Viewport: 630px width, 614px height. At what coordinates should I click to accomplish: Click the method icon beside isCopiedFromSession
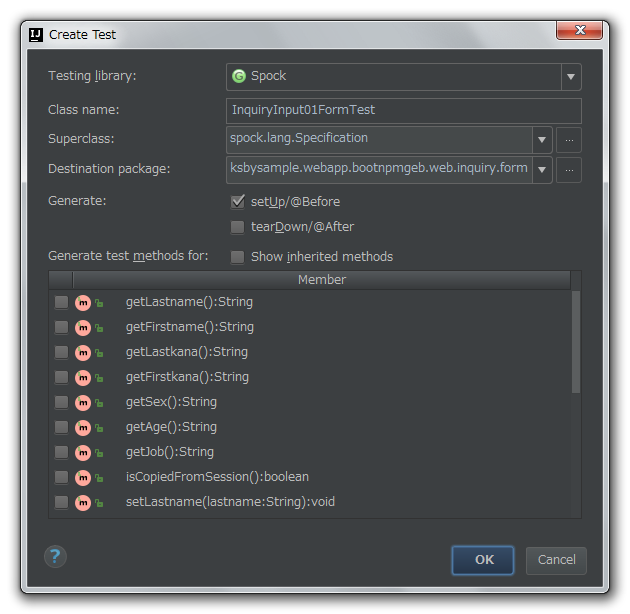pyautogui.click(x=83, y=477)
